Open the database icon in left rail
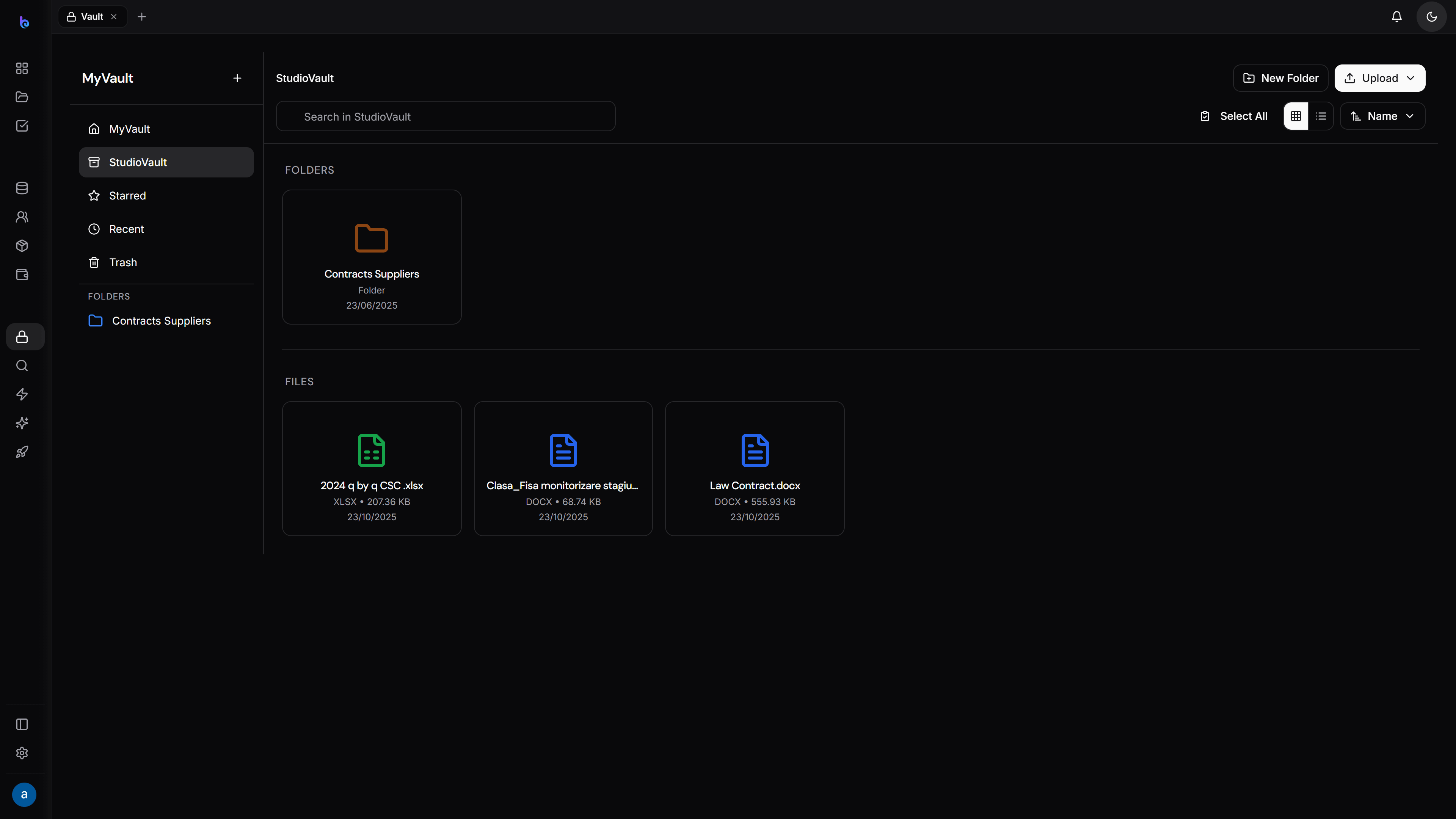This screenshot has width=1456, height=819. (22, 188)
